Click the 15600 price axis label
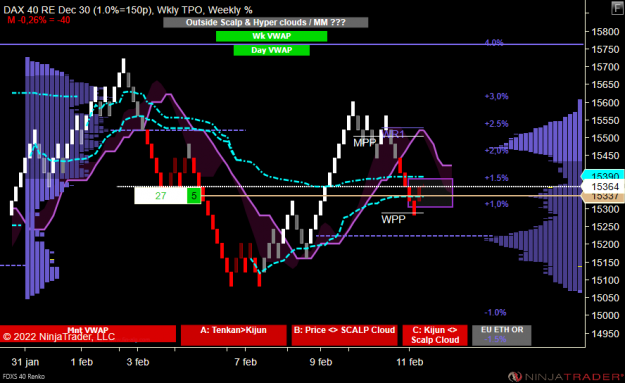Viewport: 625px width, 383px height. (605, 103)
